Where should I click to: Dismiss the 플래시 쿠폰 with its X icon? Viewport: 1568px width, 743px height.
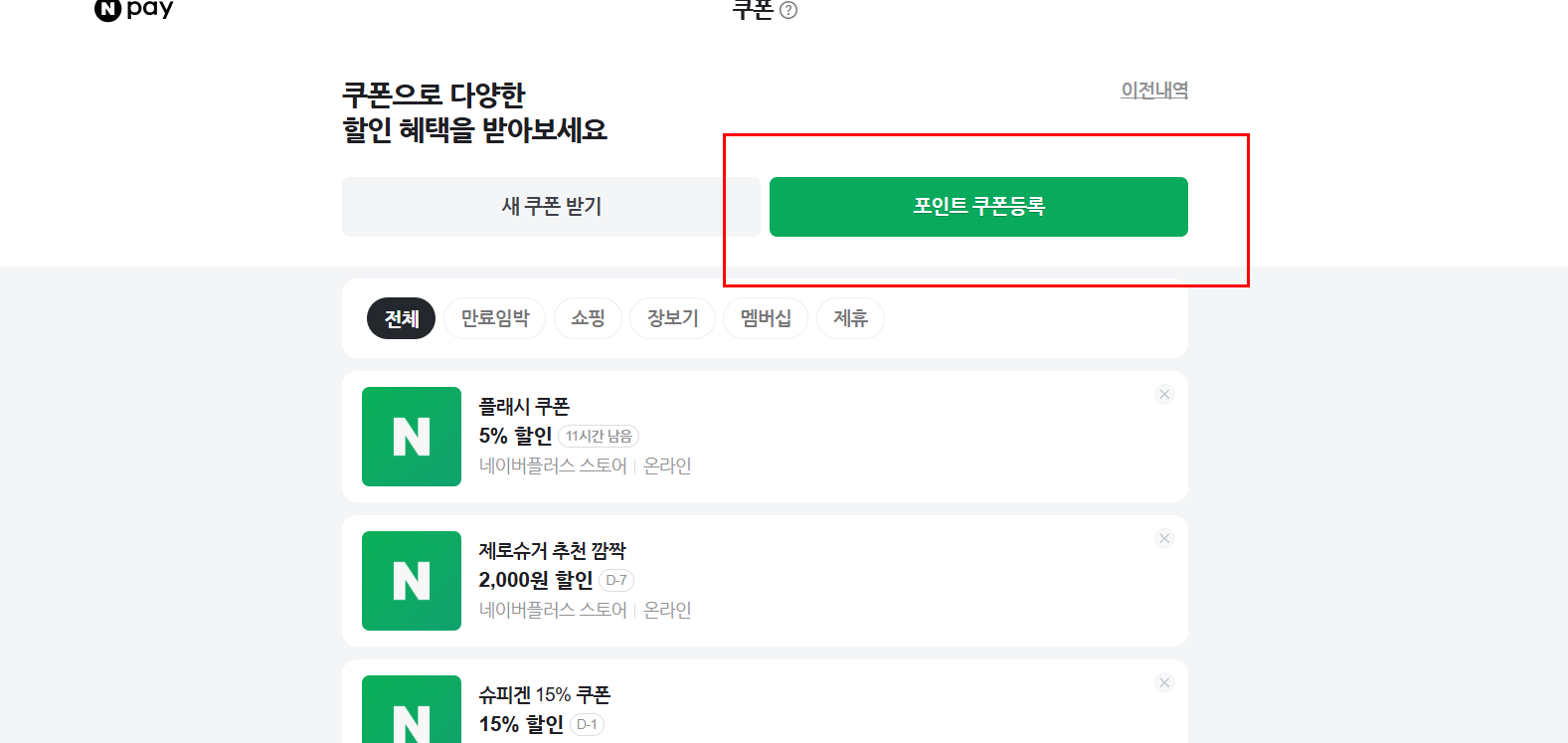coord(1163,394)
